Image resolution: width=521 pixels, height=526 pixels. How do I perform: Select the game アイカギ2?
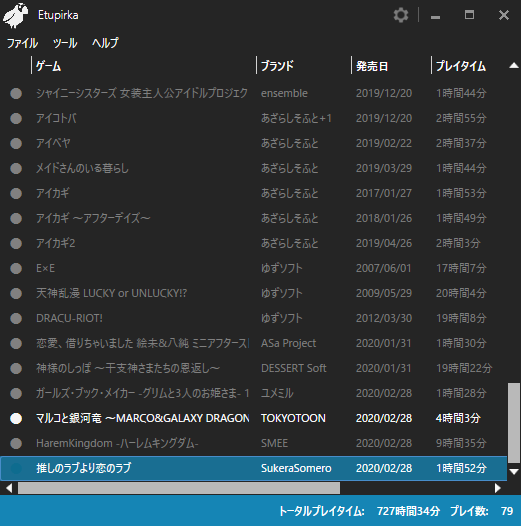click(55, 243)
